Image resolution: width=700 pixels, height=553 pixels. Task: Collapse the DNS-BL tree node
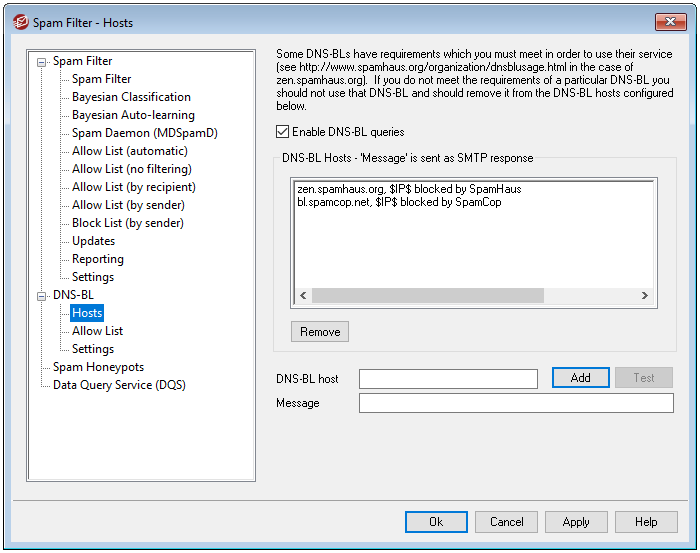pos(42,295)
